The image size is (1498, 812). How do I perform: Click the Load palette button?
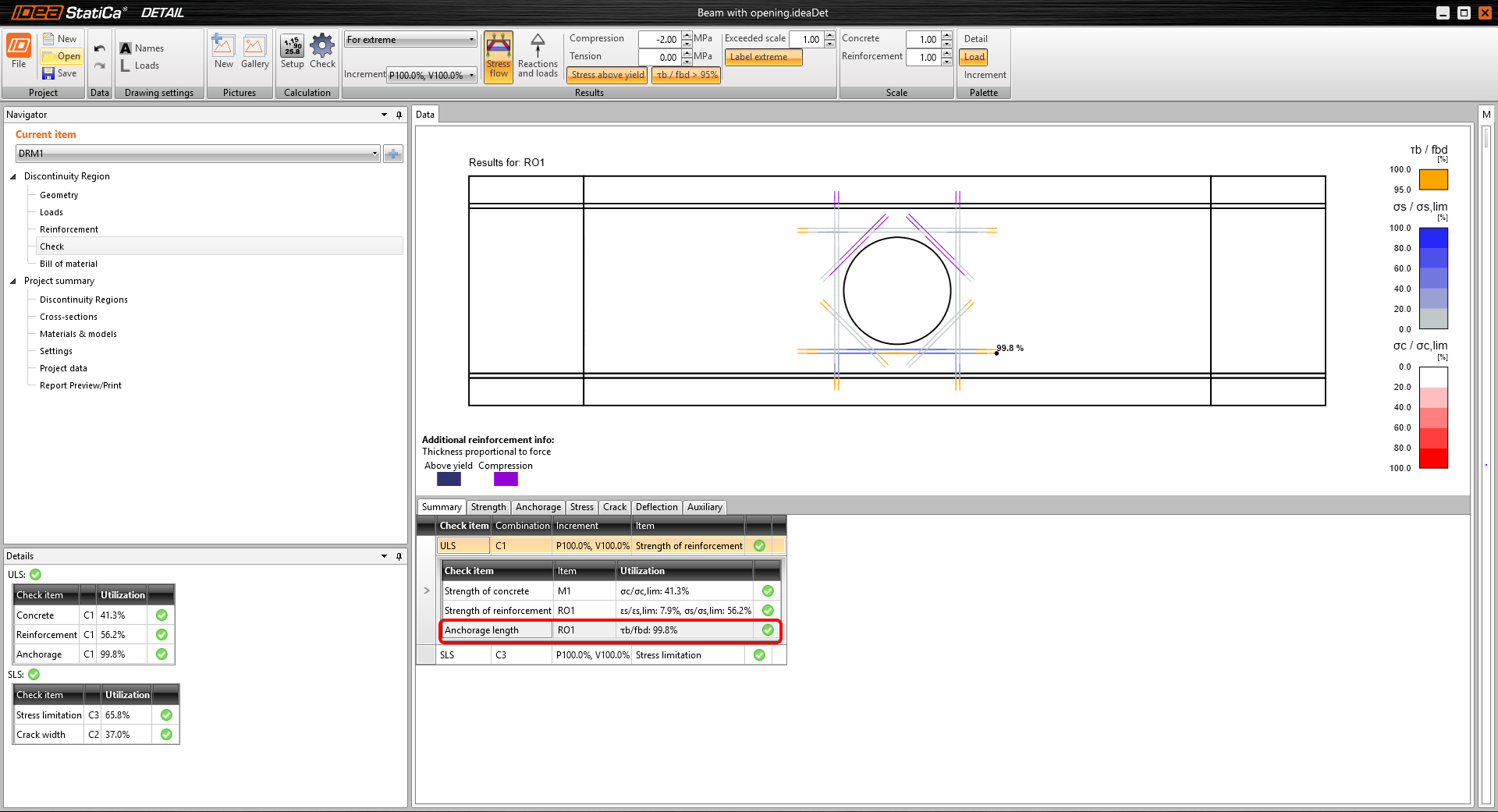pyautogui.click(x=974, y=57)
